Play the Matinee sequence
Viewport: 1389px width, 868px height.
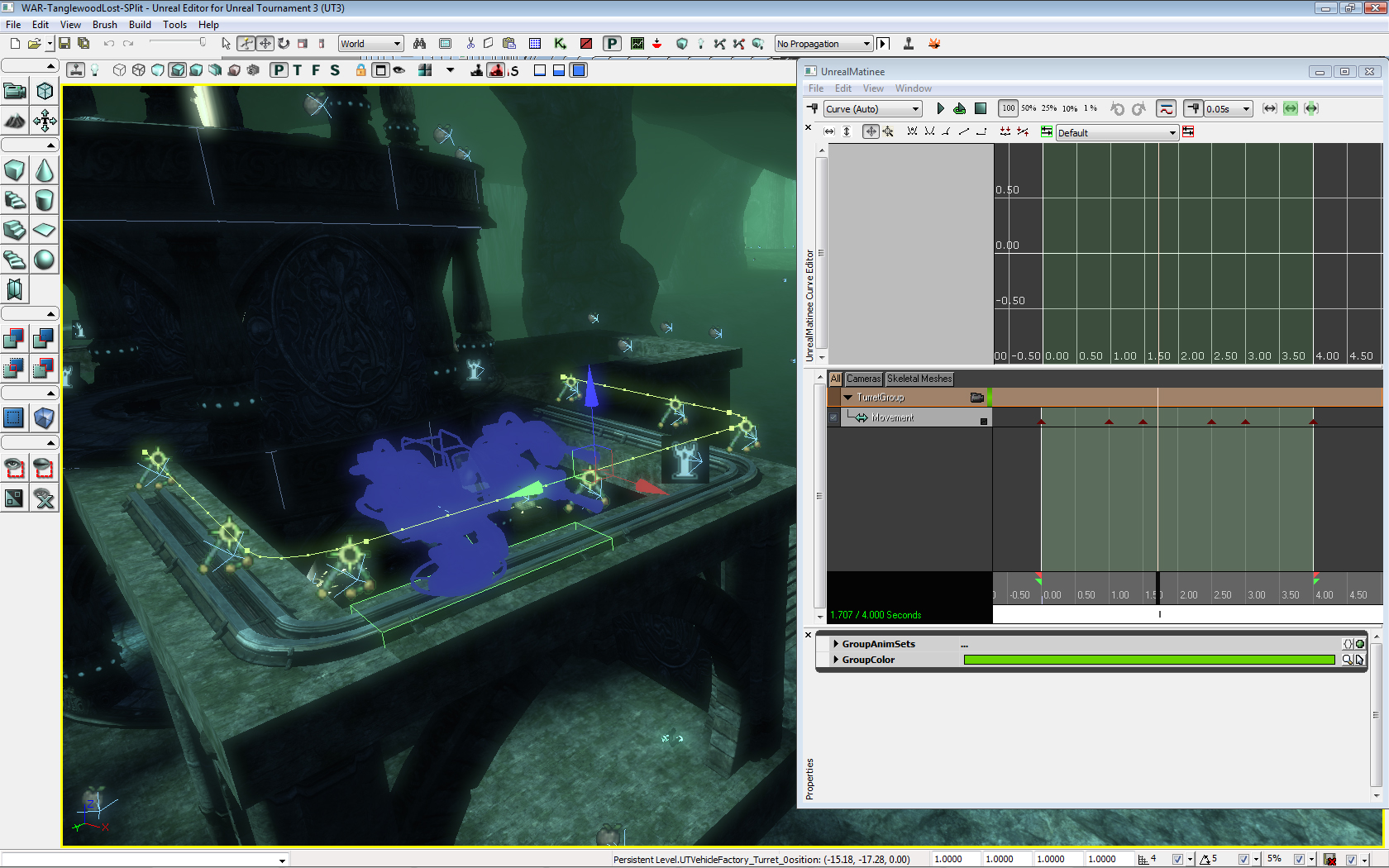[x=940, y=108]
